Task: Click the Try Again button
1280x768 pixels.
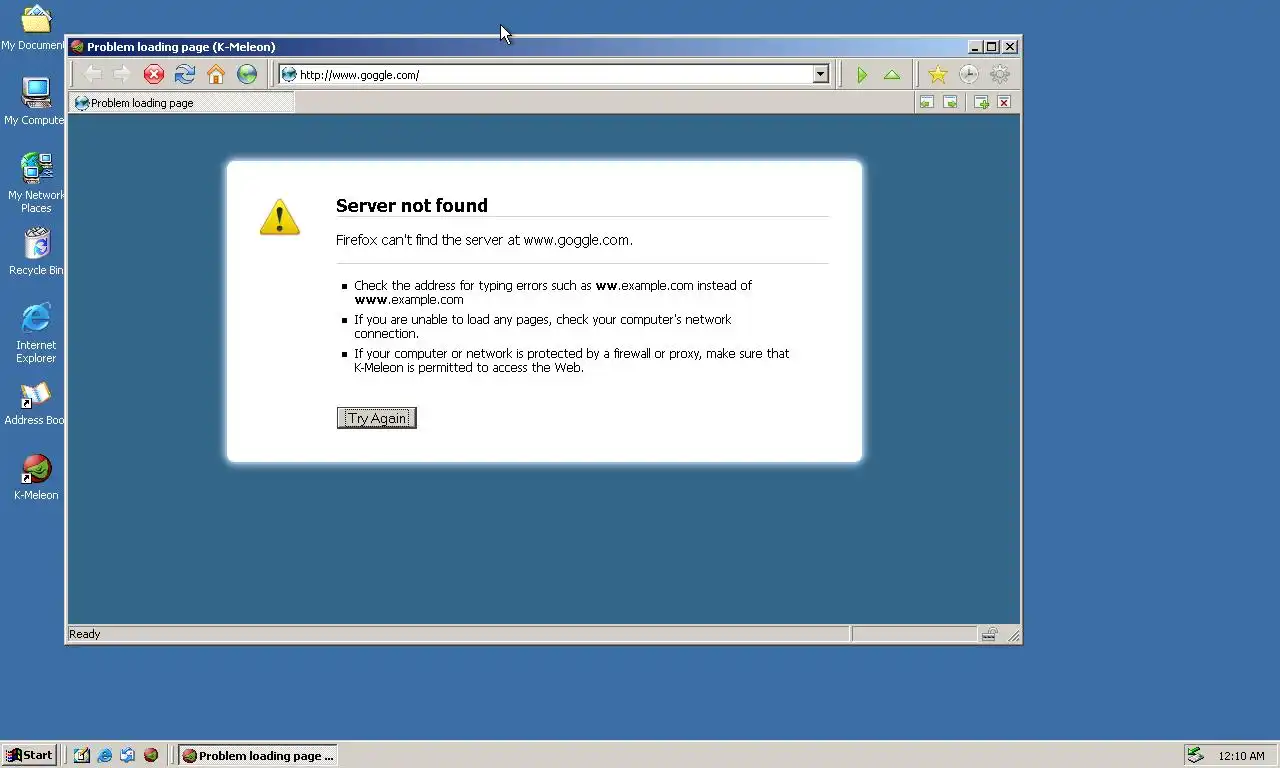Action: click(x=377, y=418)
